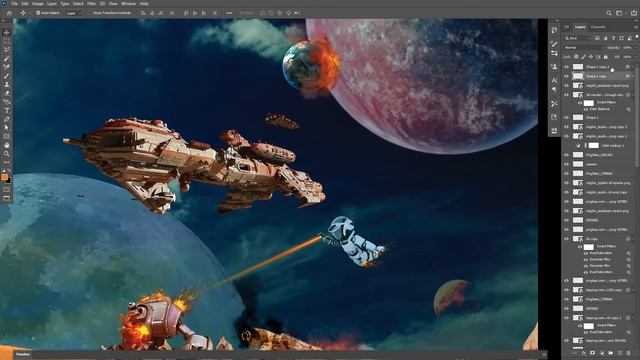Screen dimensions: 640x360
Task: Toggle visibility of first Gaussian Blur filter
Action: 586,260
